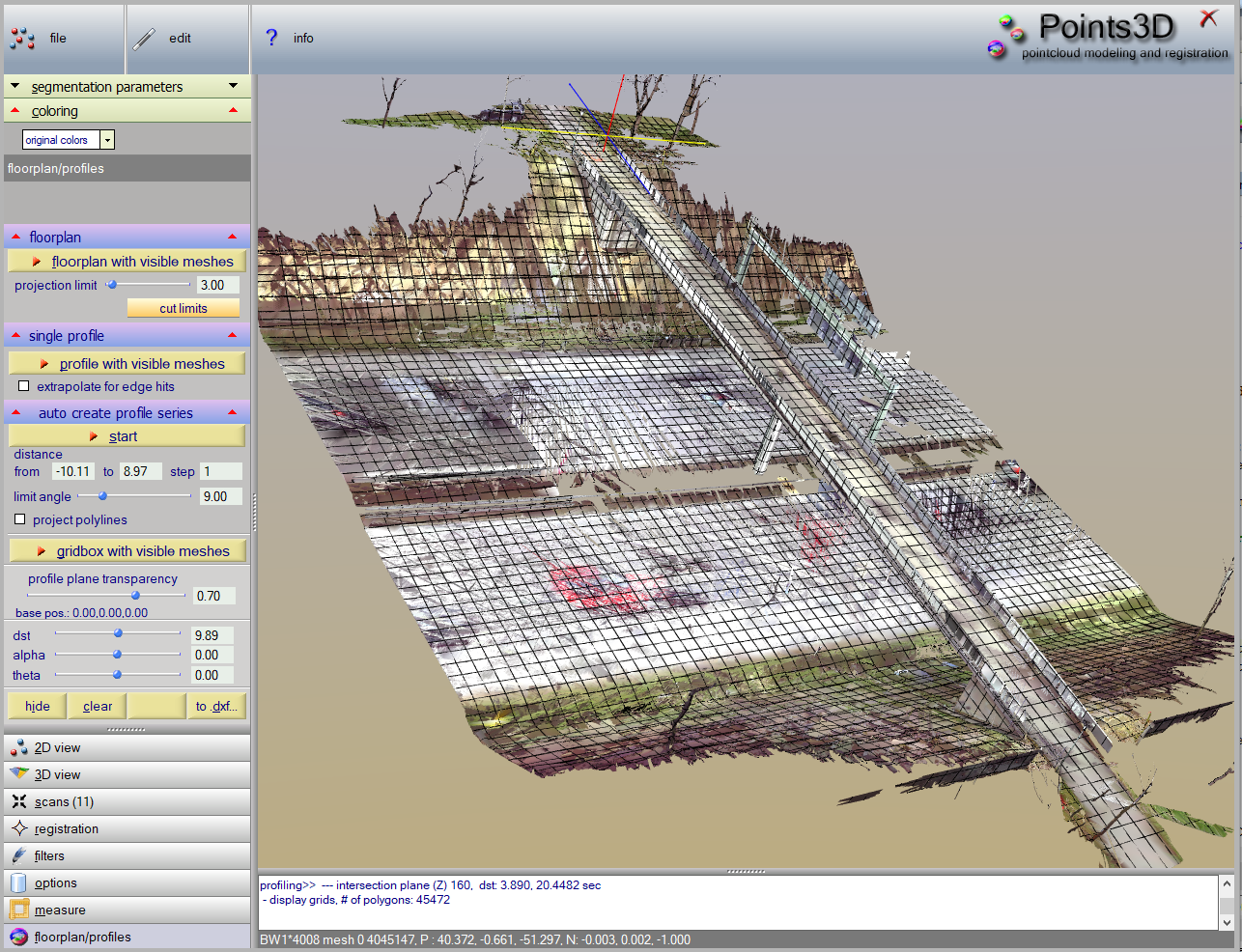Click the file menu molecule icon
The image size is (1242, 952).
coord(22,39)
